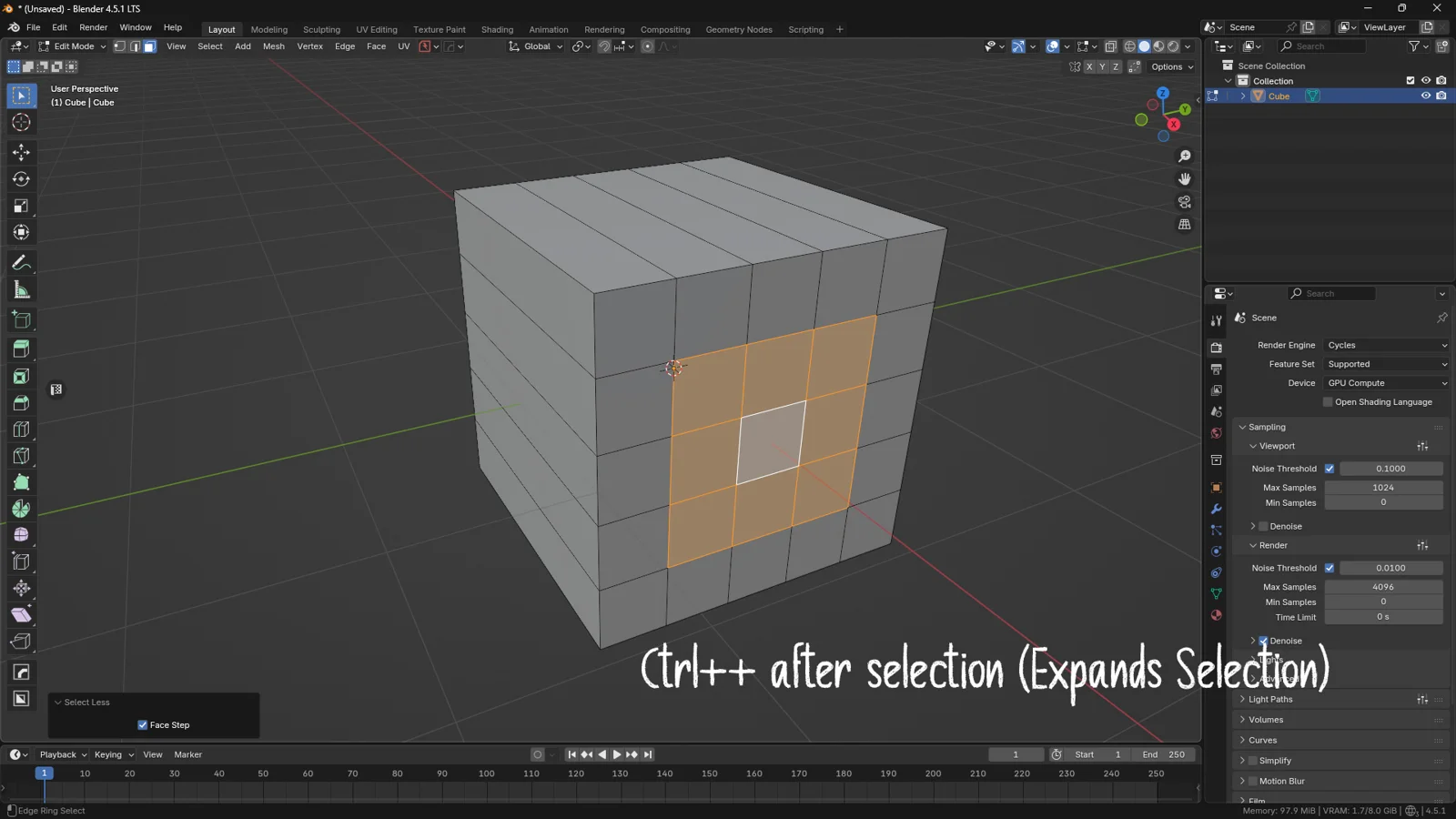1456x819 pixels.
Task: Select the Rotate tool
Action: pos(21,179)
